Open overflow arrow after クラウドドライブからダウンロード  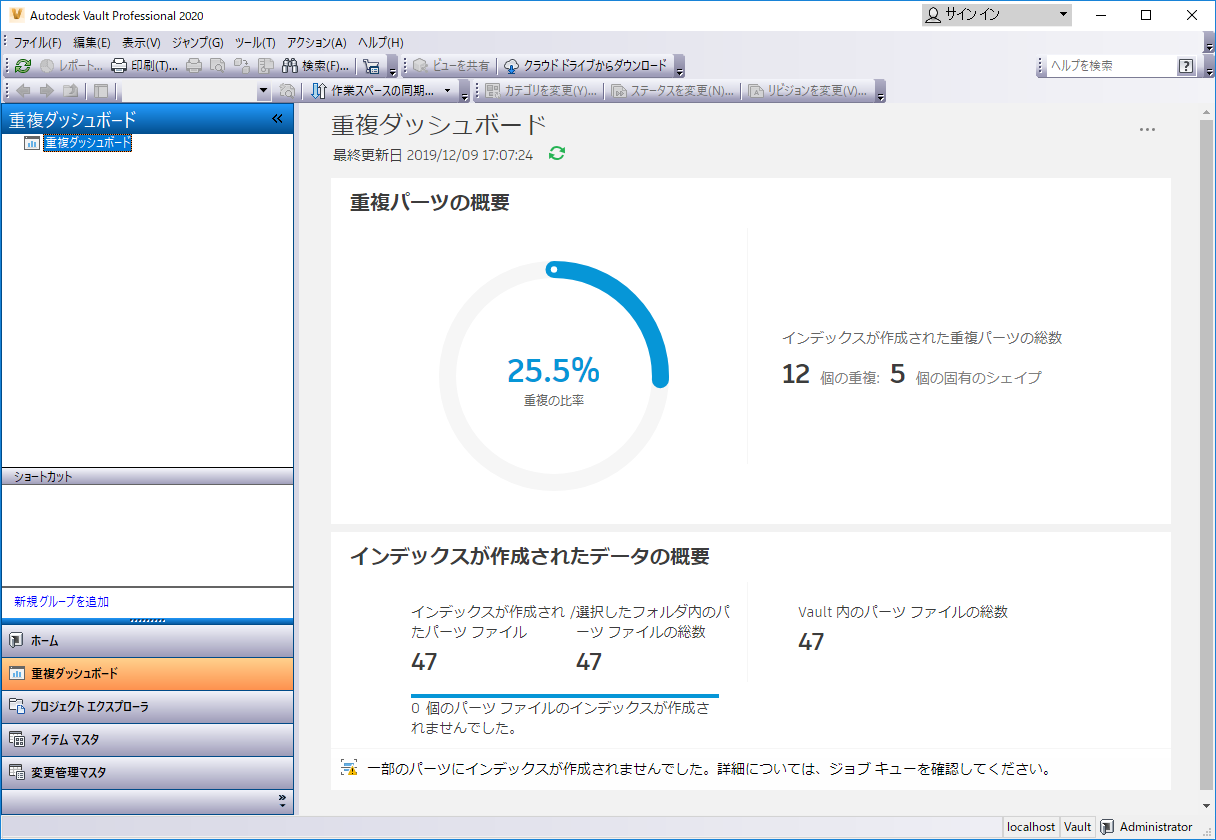[679, 68]
